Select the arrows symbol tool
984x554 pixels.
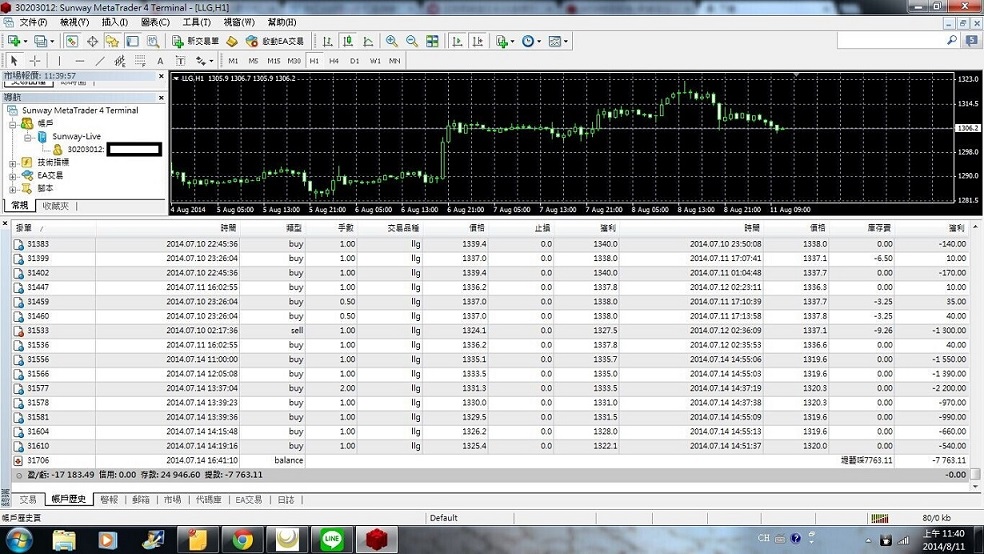tap(201, 61)
